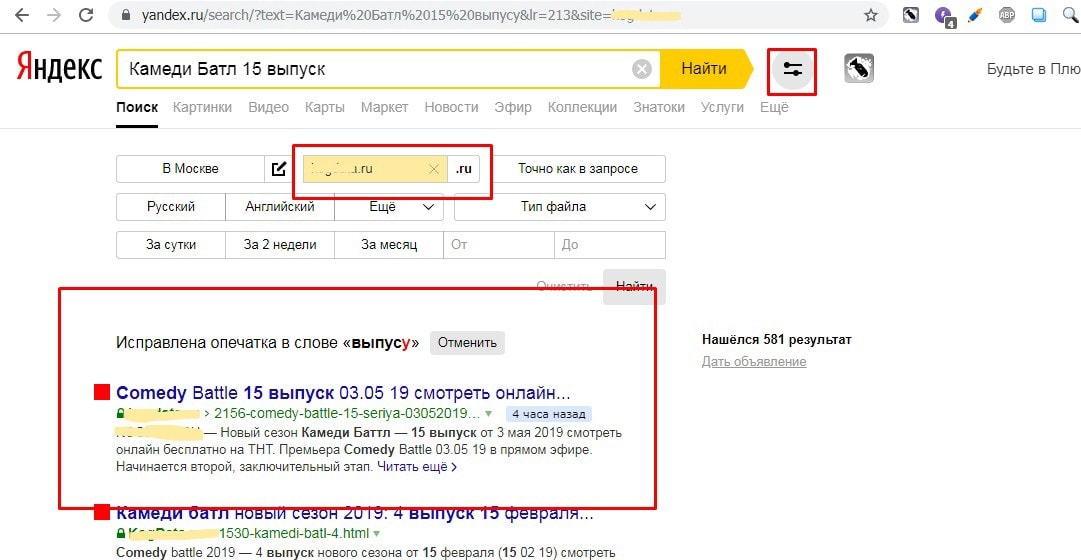Bookmark this page with the star icon
The width and height of the screenshot is (1081, 560).
[871, 15]
